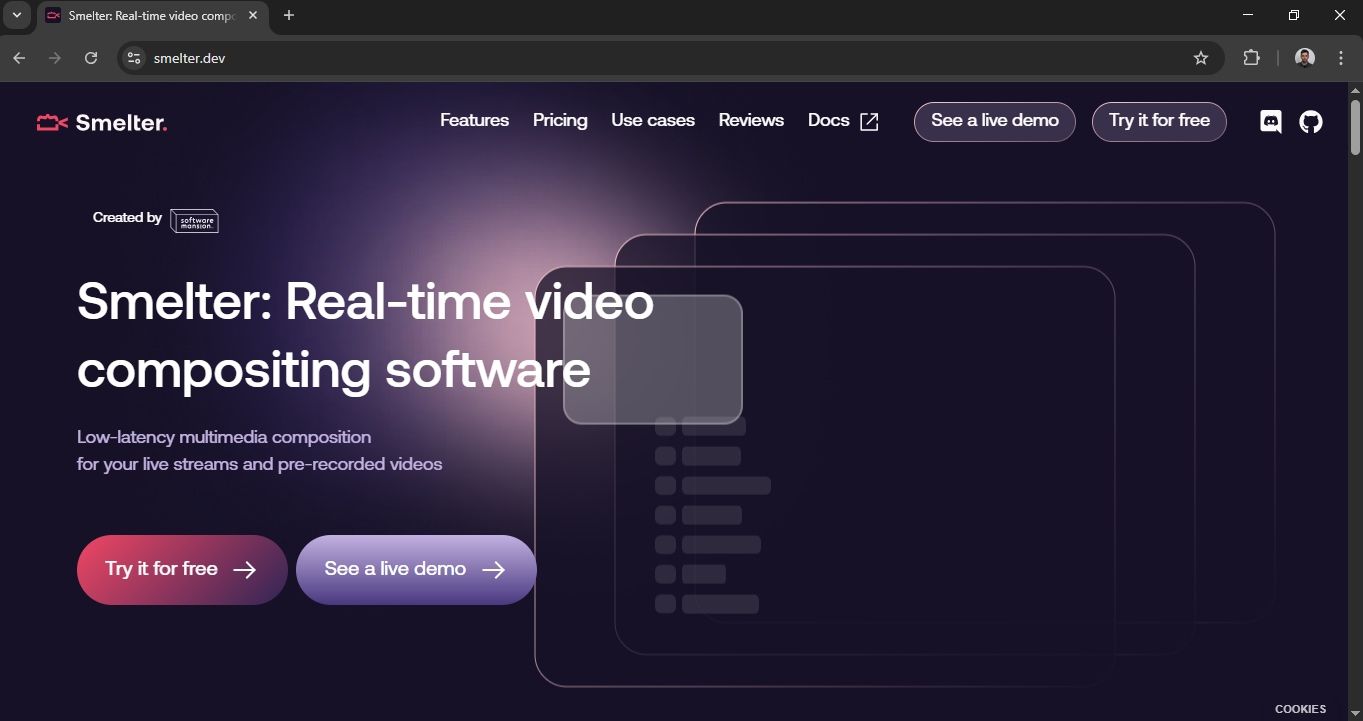This screenshot has width=1363, height=721.
Task: Open the Use cases section
Action: tap(652, 120)
